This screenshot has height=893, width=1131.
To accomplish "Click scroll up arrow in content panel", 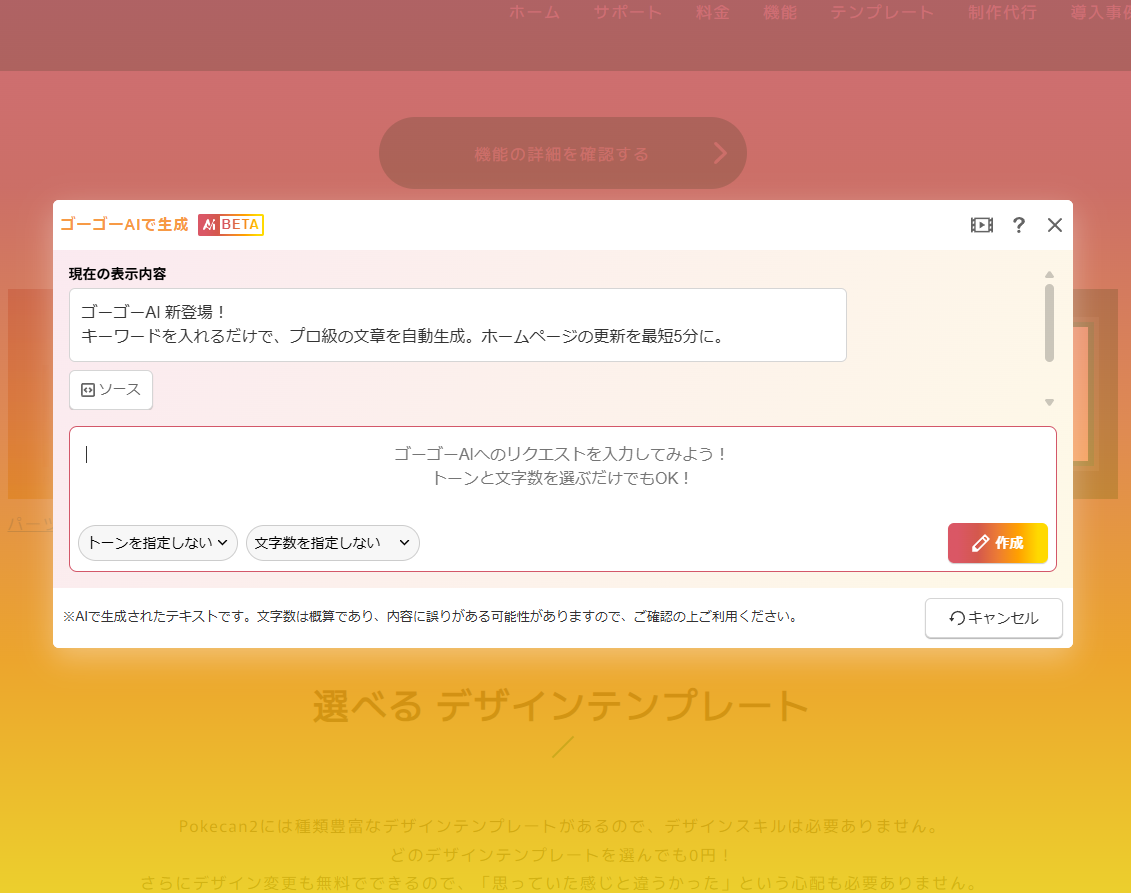I will pos(1049,275).
